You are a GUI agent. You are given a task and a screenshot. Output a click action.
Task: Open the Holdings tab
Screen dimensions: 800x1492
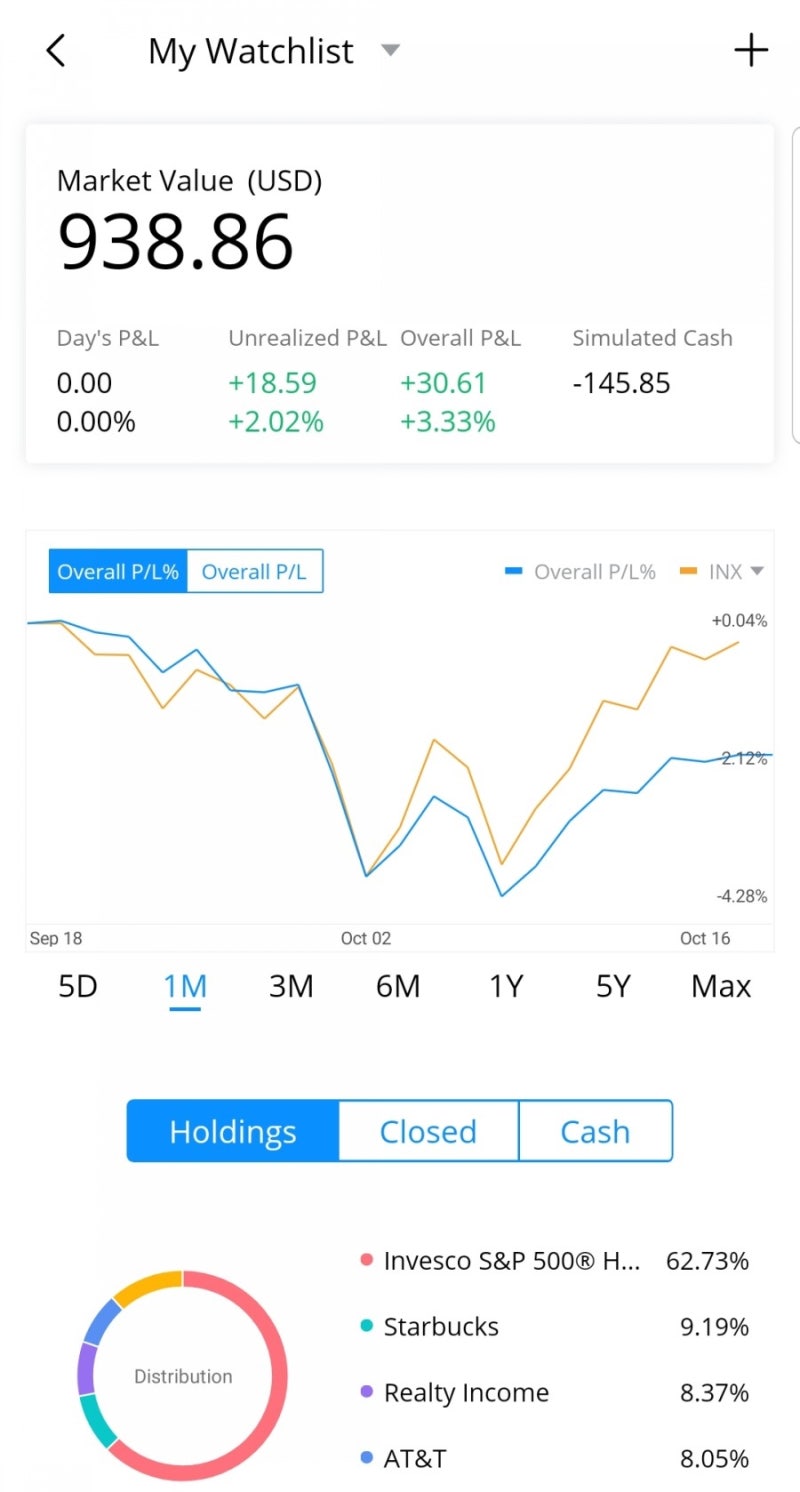click(x=233, y=1131)
